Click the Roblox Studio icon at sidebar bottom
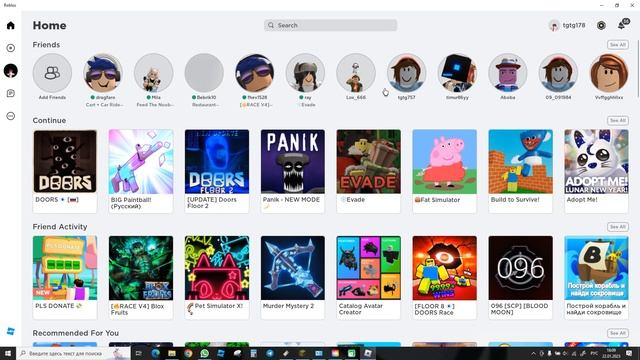Viewport: 640px width, 360px height. pyautogui.click(x=11, y=331)
